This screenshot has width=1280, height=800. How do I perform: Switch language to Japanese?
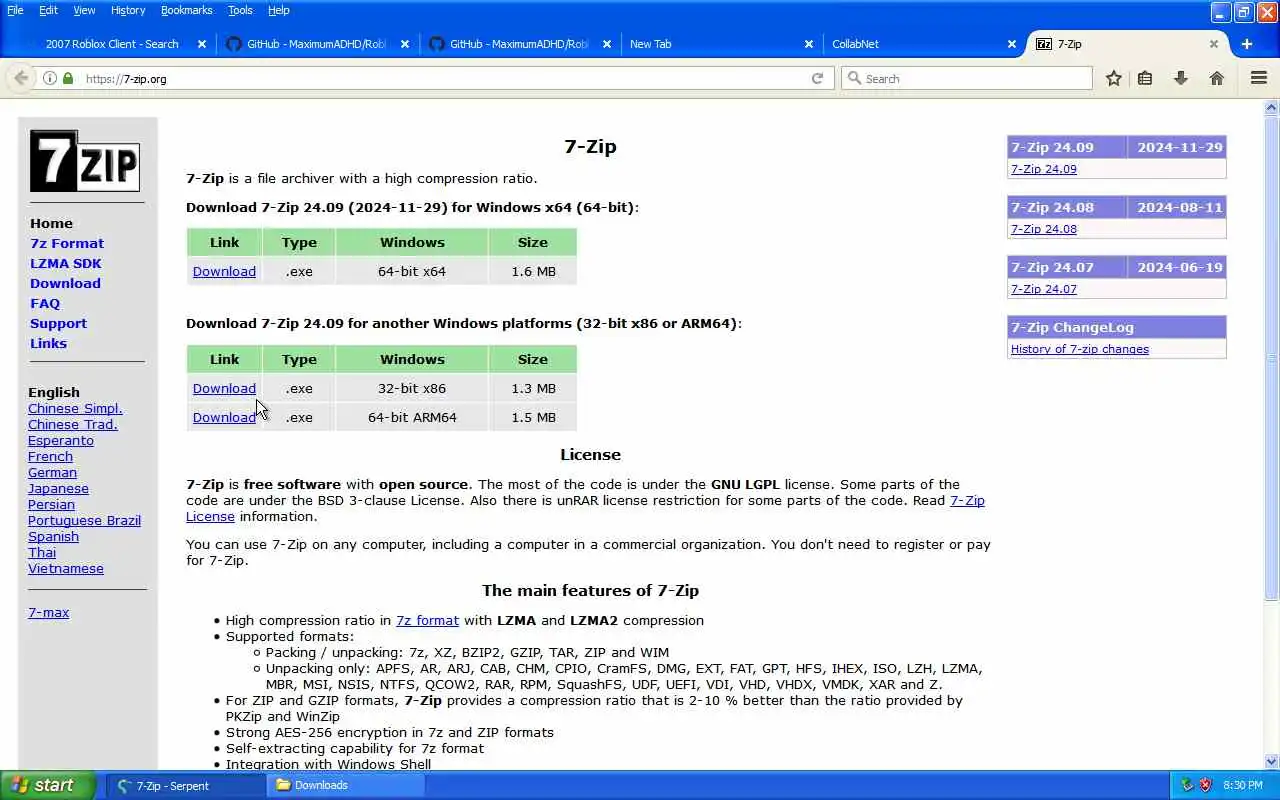click(58, 488)
